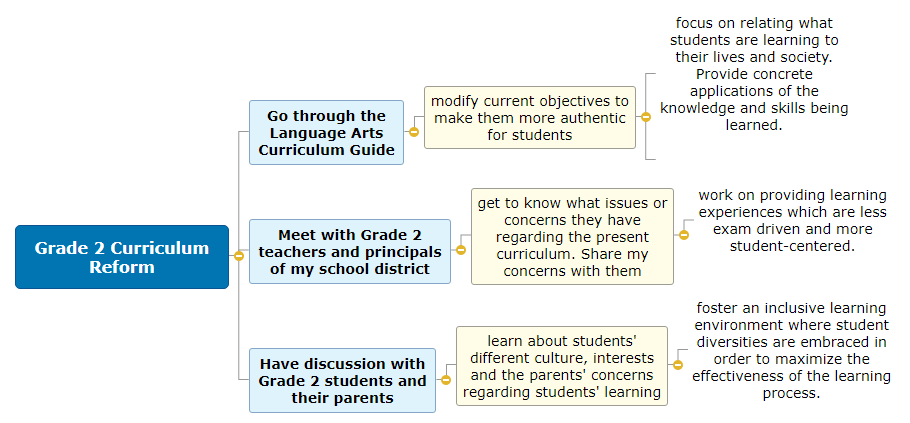Collapse the discussion with students and parents branch

click(x=445, y=379)
